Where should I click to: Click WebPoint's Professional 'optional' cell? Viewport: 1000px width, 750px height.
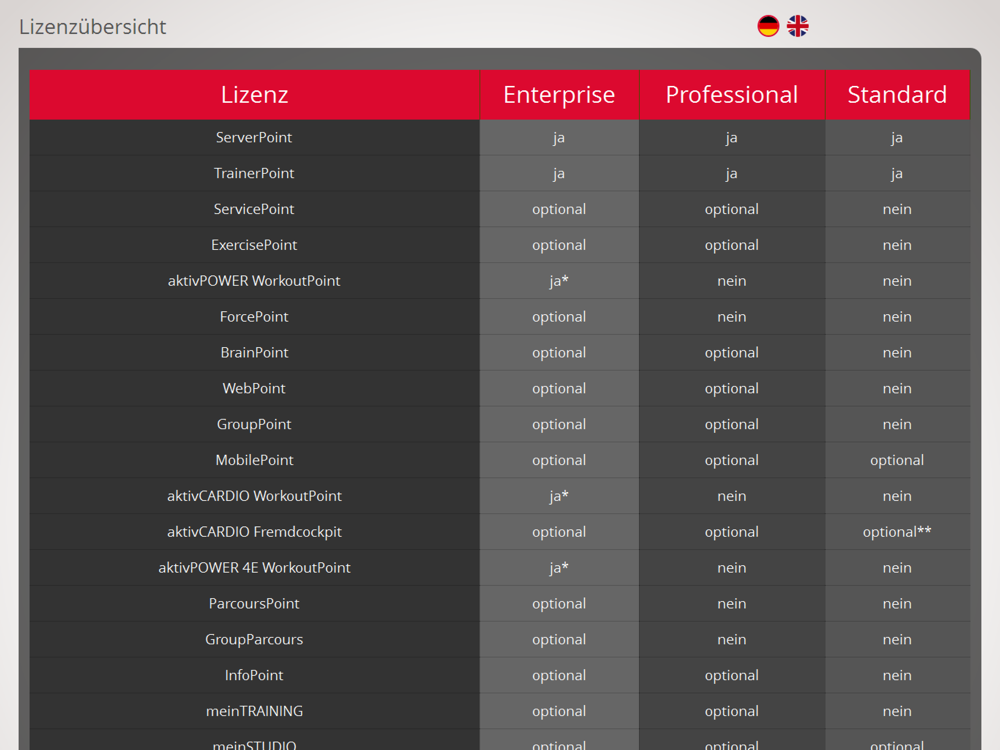[732, 388]
